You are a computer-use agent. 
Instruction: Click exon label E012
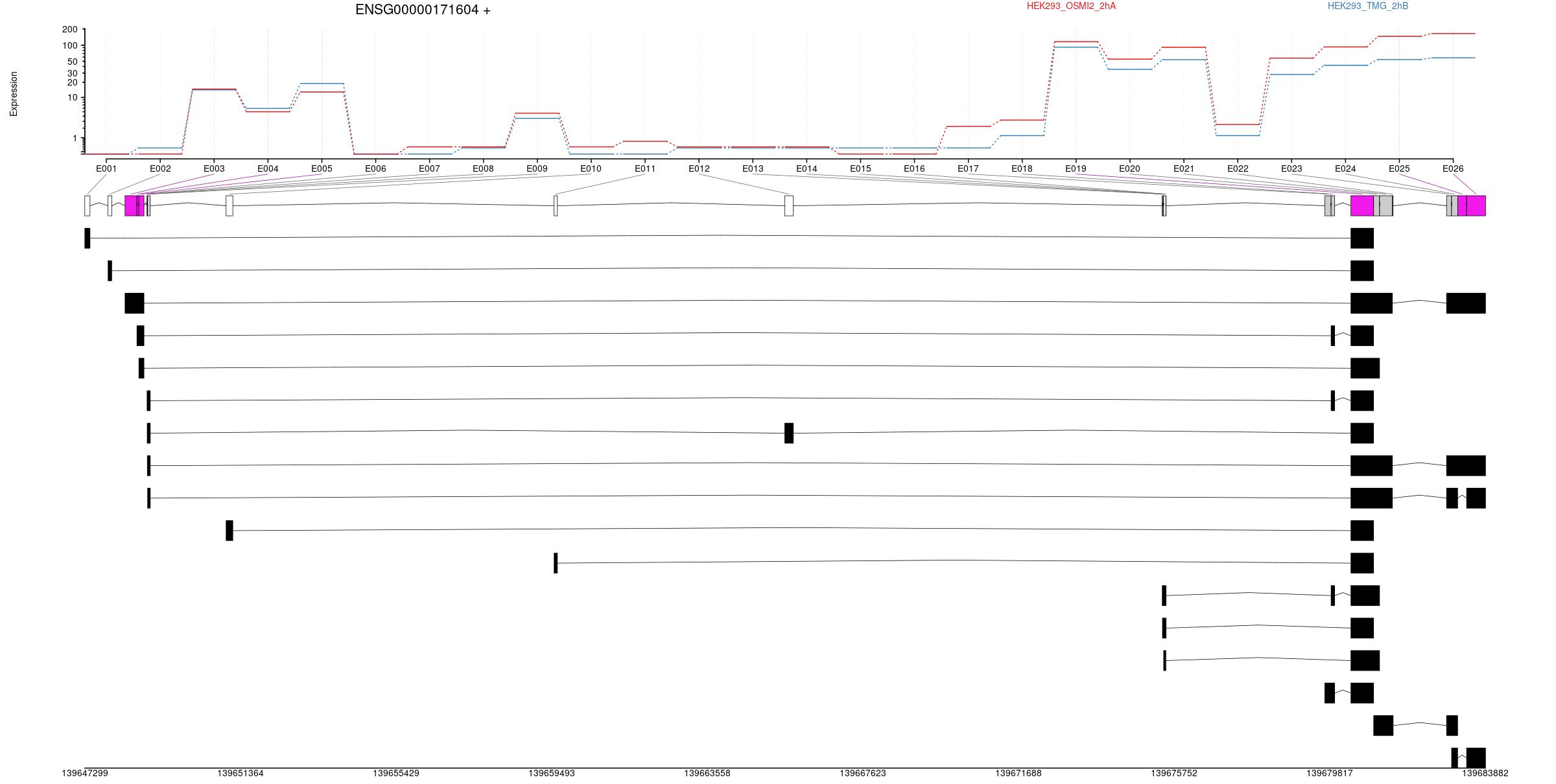point(699,168)
